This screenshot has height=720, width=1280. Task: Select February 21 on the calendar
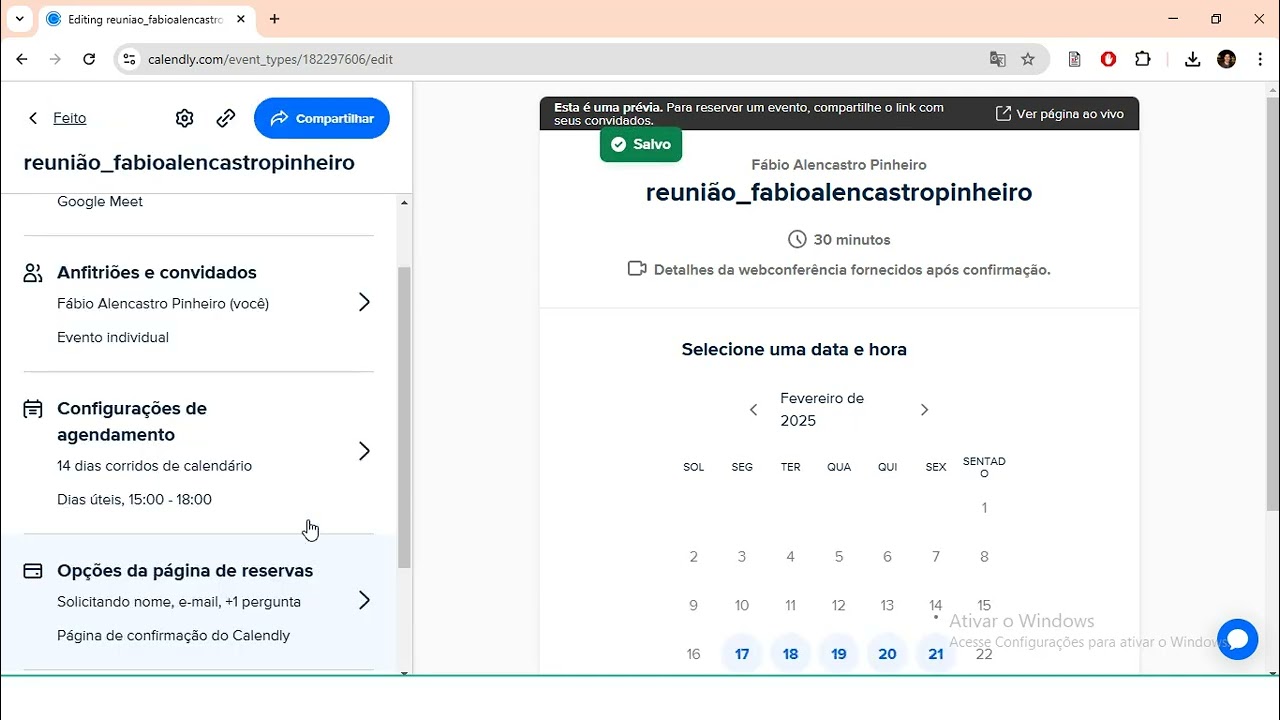coord(936,654)
